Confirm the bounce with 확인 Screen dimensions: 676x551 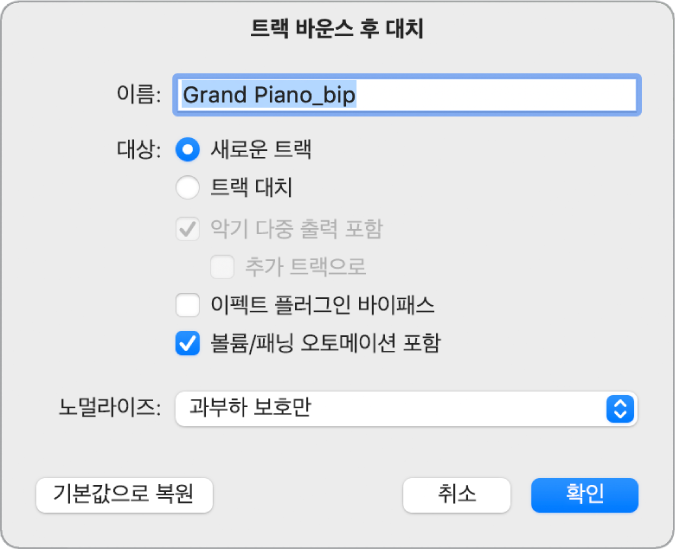click(x=585, y=494)
